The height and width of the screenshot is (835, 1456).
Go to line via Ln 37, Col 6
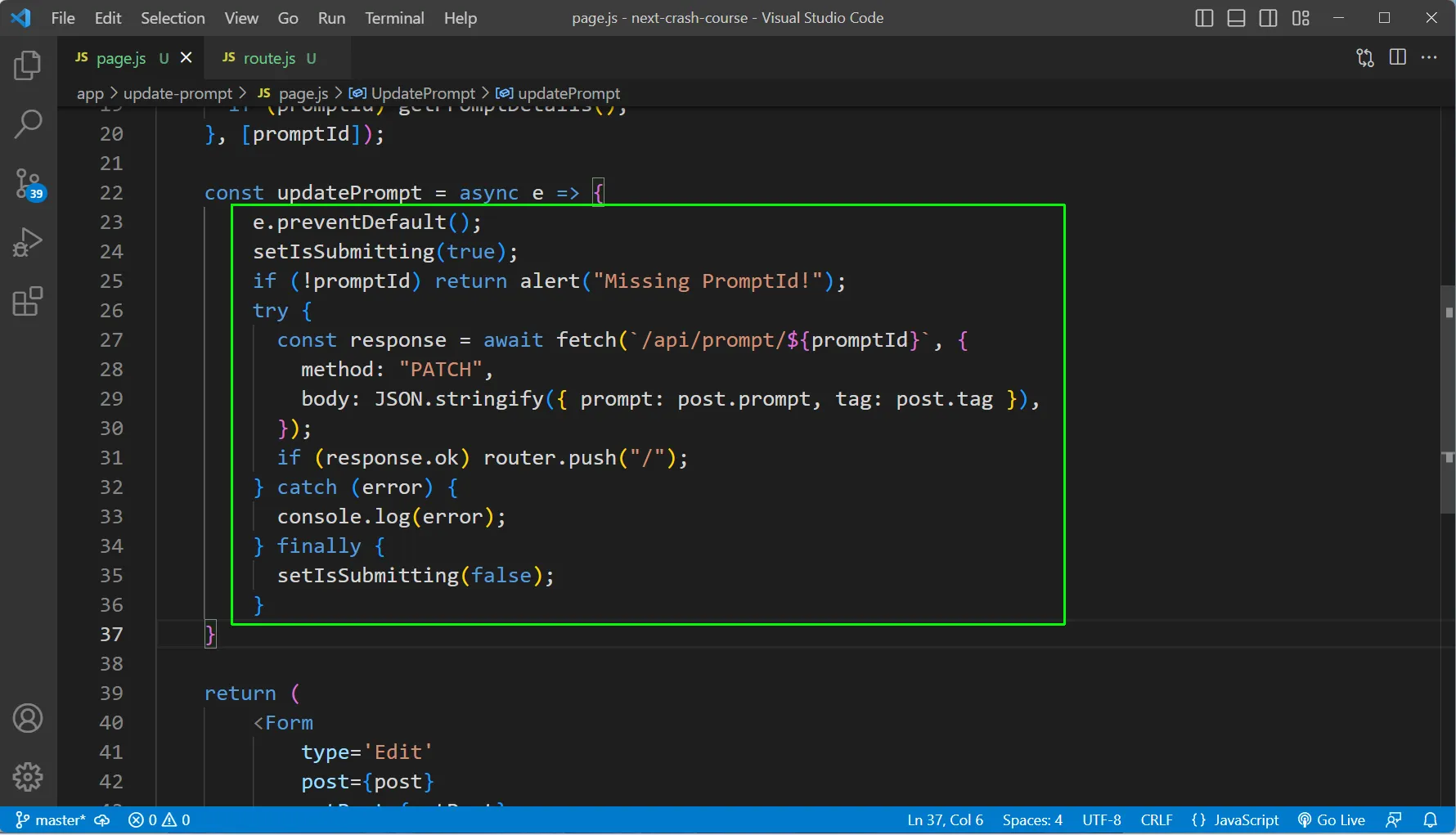[x=946, y=820]
